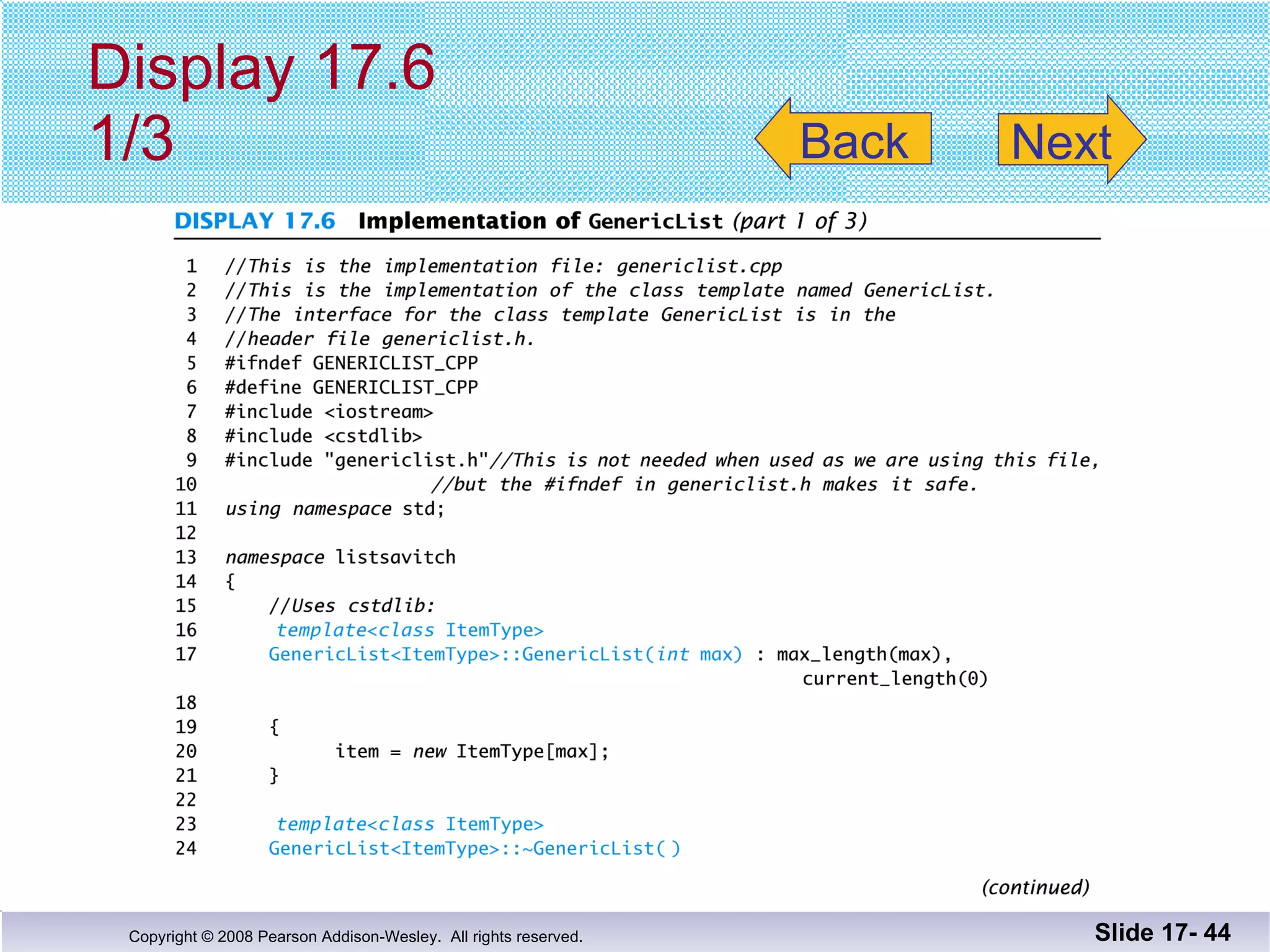Click the Pearson Addison-Wesley copyright text
1270x952 pixels.
click(355, 937)
